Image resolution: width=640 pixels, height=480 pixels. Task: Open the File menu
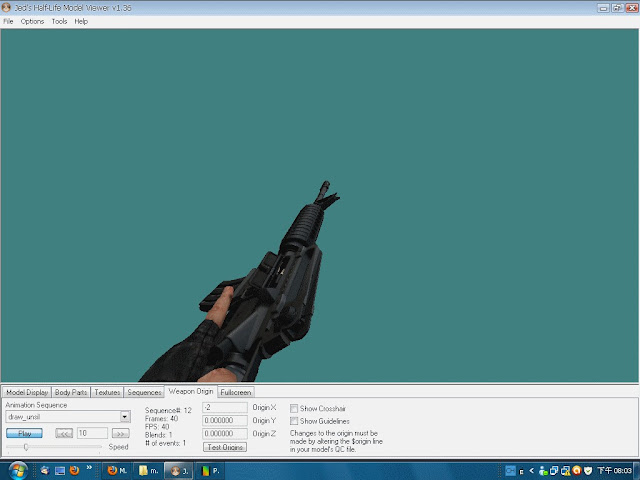click(x=8, y=21)
